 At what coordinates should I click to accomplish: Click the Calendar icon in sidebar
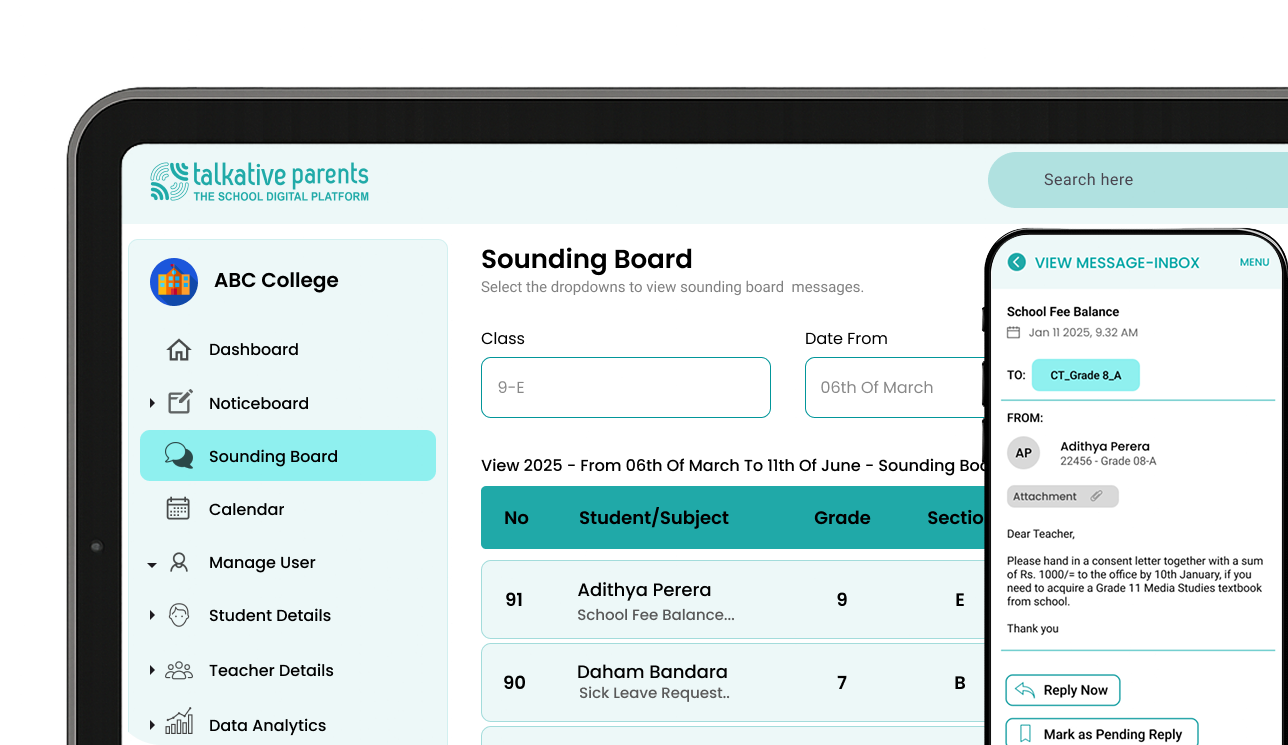pos(178,509)
